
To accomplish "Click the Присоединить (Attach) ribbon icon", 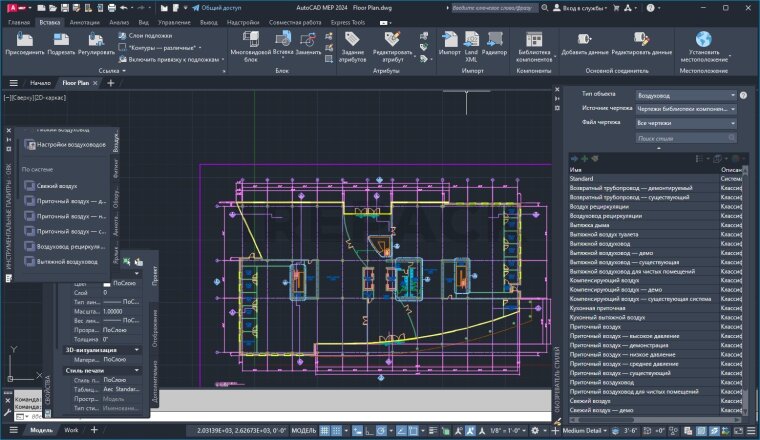I will (25, 41).
